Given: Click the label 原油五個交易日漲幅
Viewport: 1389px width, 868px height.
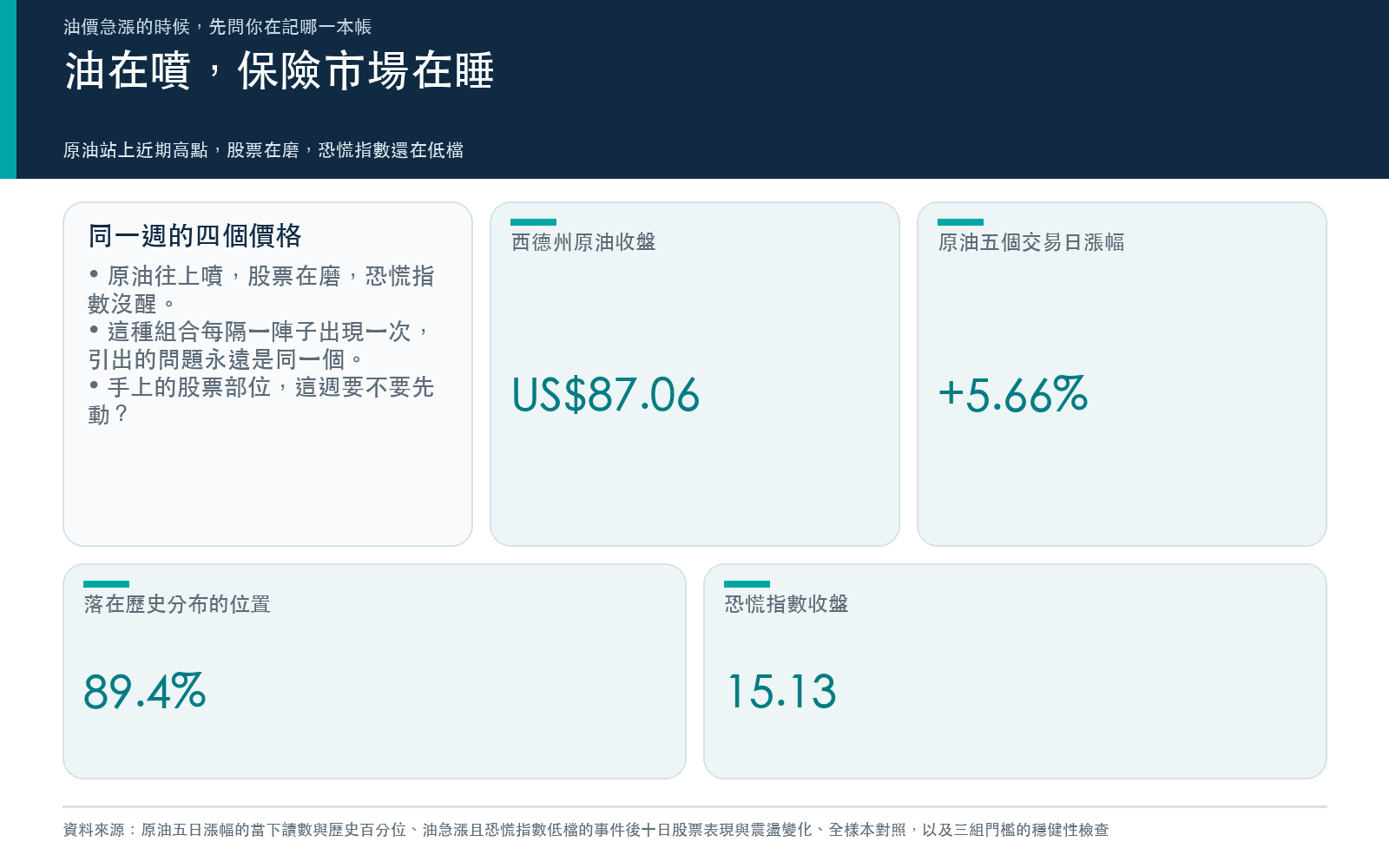Looking at the screenshot, I should (1030, 242).
